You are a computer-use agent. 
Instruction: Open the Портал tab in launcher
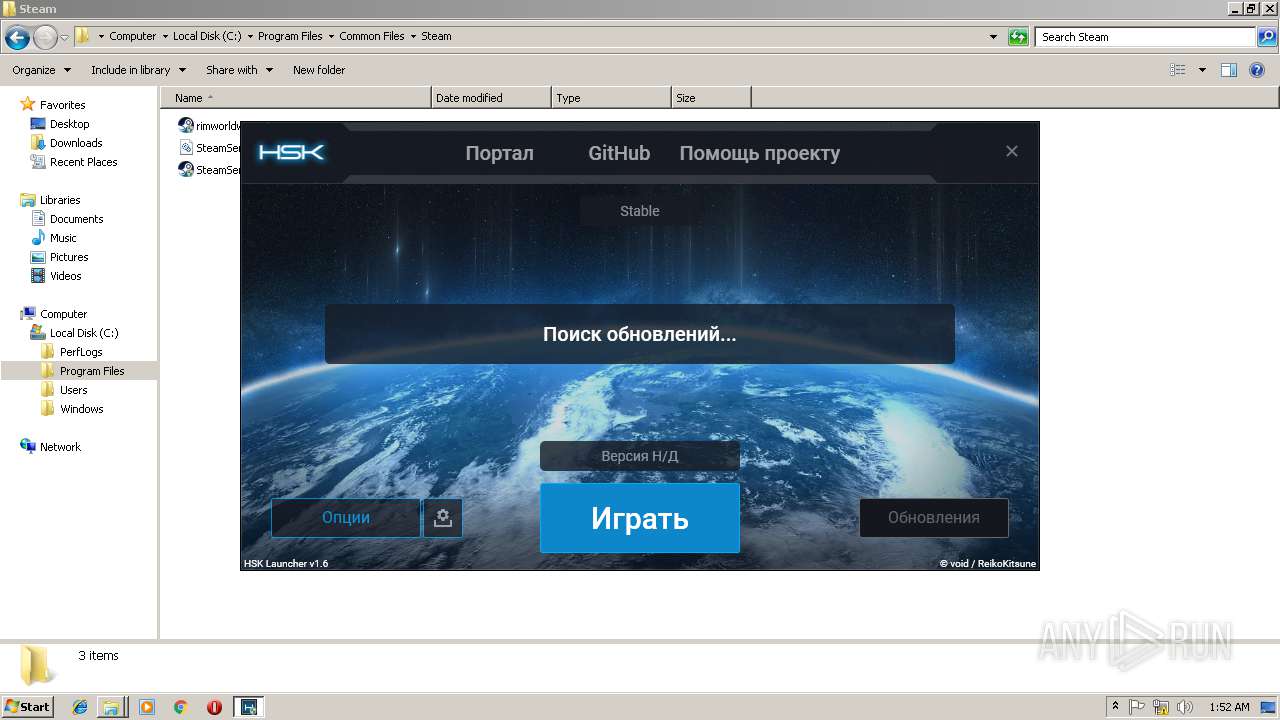499,153
